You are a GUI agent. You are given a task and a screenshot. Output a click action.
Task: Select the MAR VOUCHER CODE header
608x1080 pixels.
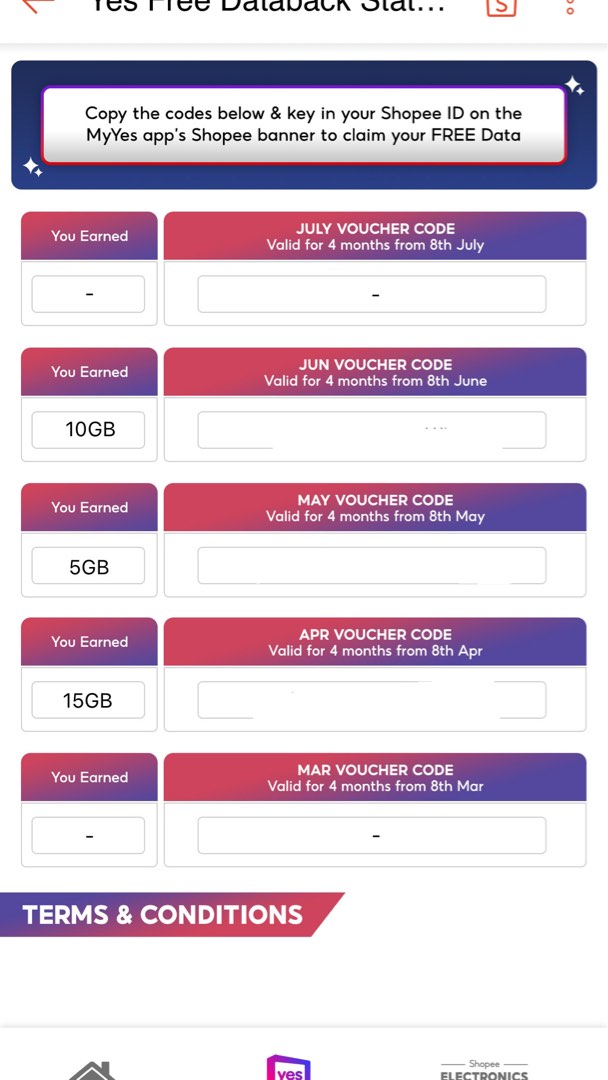[x=375, y=777]
